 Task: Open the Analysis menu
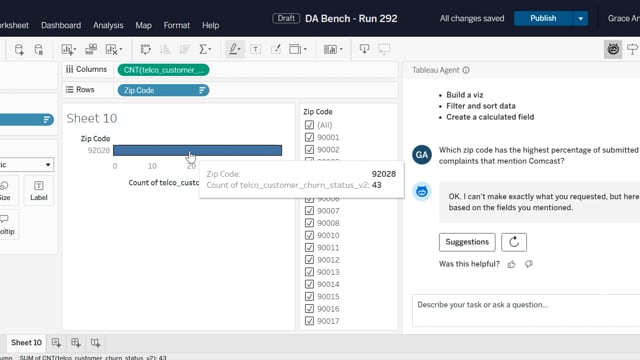click(x=108, y=25)
